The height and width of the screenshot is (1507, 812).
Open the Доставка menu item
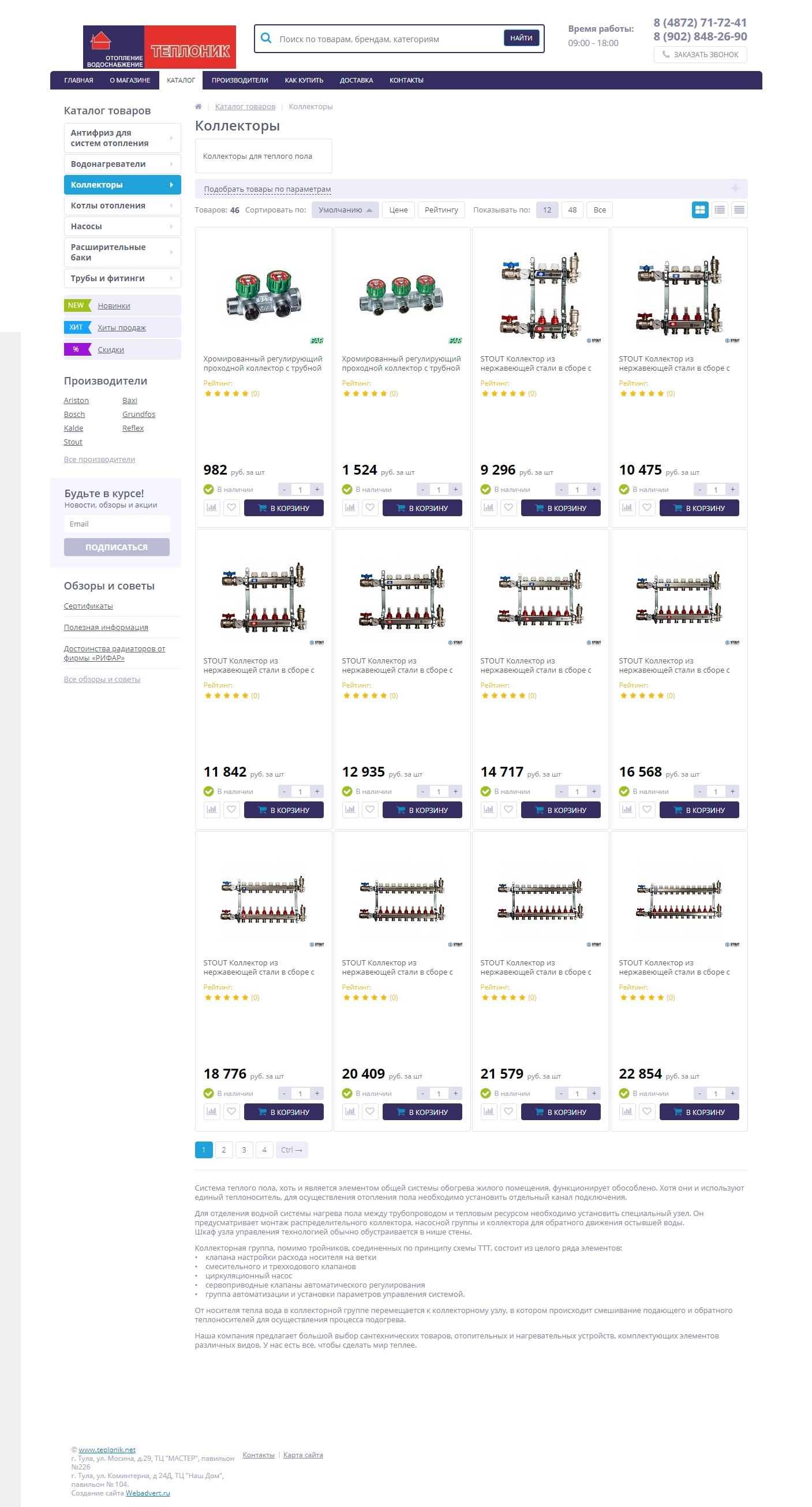click(x=356, y=80)
